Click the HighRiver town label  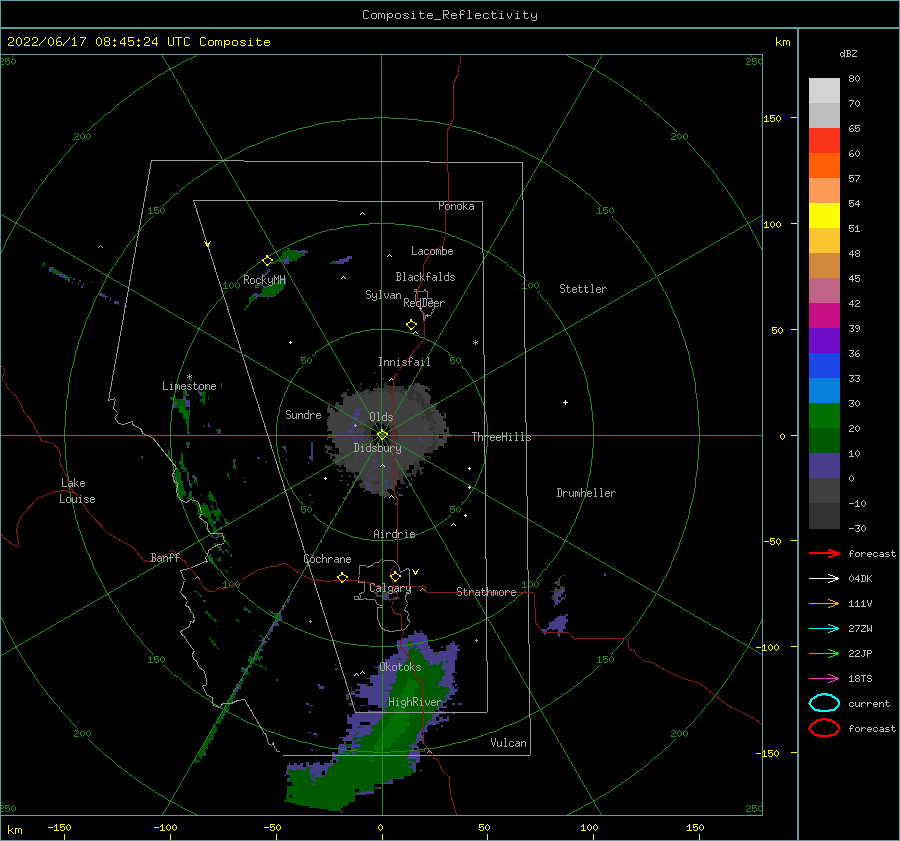click(415, 702)
